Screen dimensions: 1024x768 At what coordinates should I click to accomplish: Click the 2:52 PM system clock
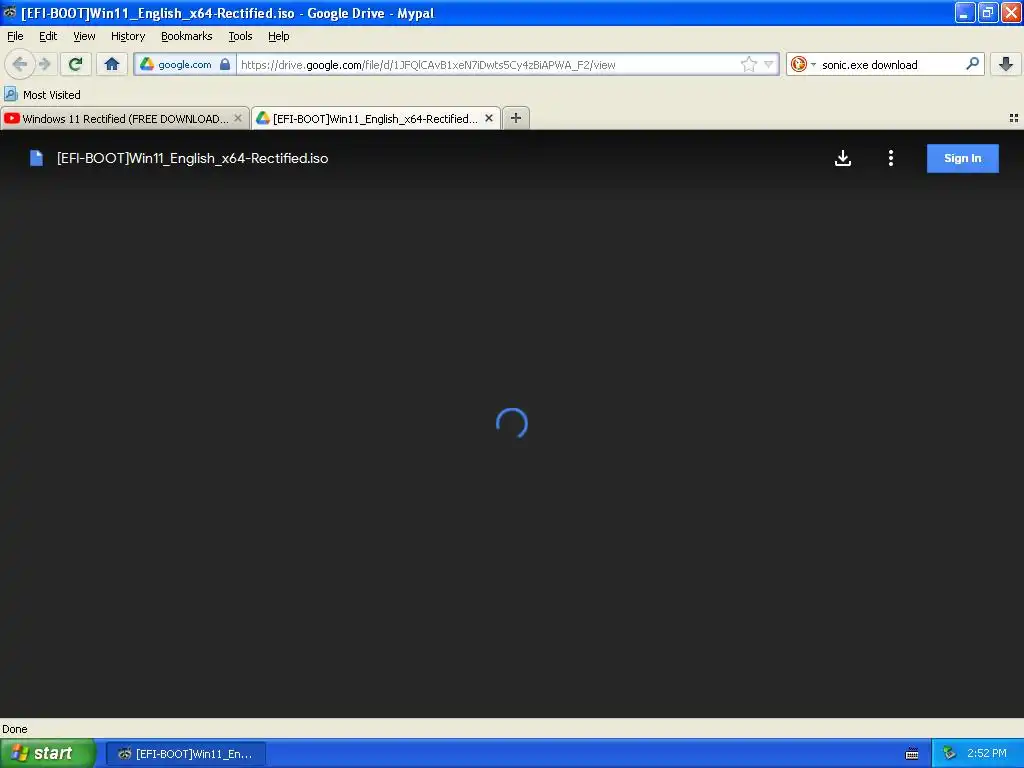pyautogui.click(x=987, y=754)
